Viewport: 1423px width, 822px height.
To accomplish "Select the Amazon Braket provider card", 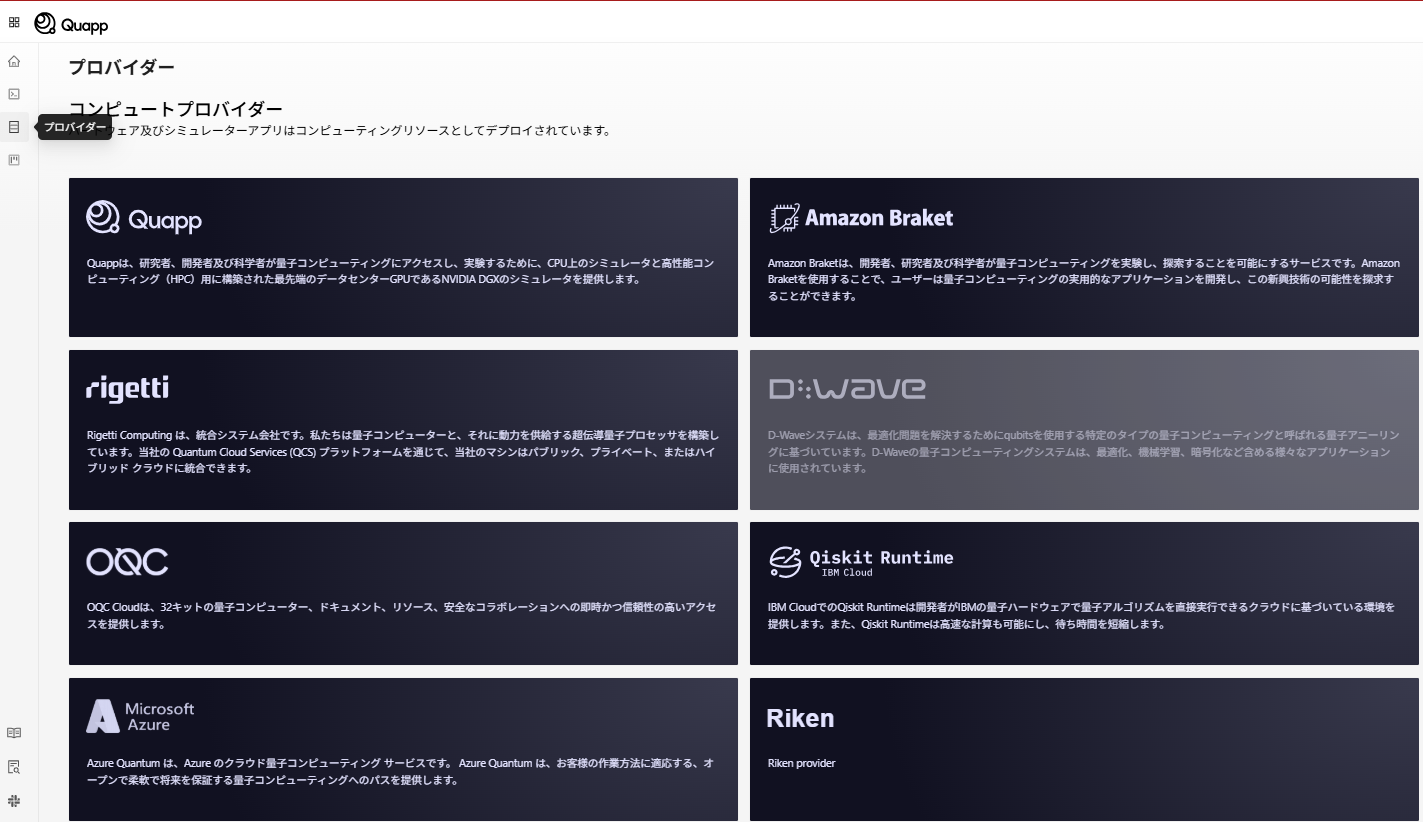I will pyautogui.click(x=1084, y=257).
